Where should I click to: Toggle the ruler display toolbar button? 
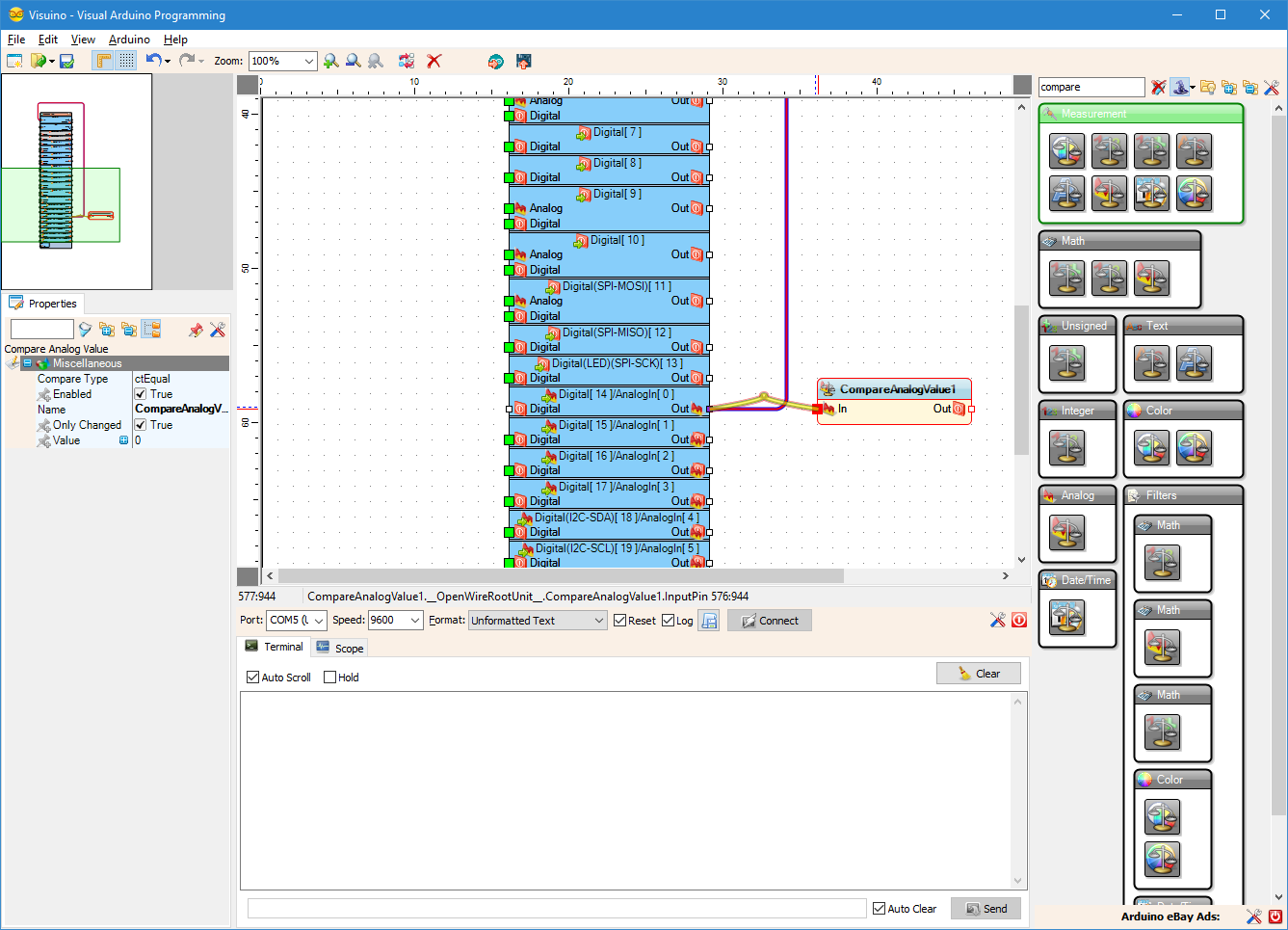pos(103,61)
